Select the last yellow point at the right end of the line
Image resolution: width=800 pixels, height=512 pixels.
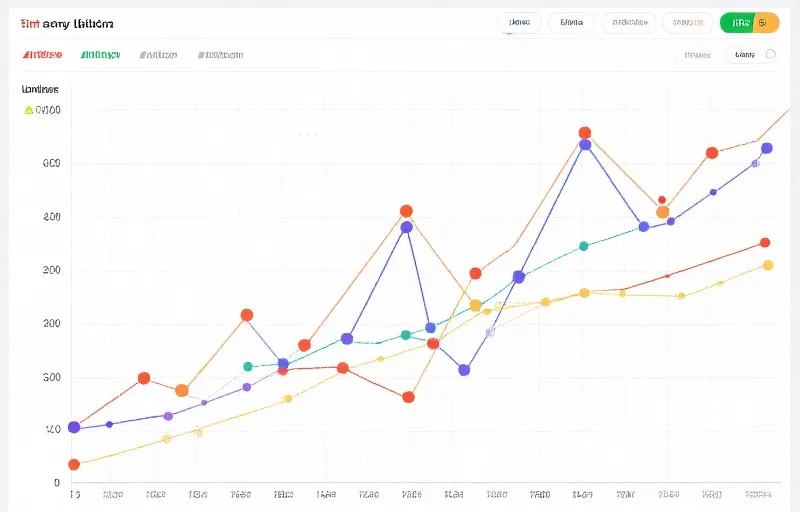(x=768, y=265)
